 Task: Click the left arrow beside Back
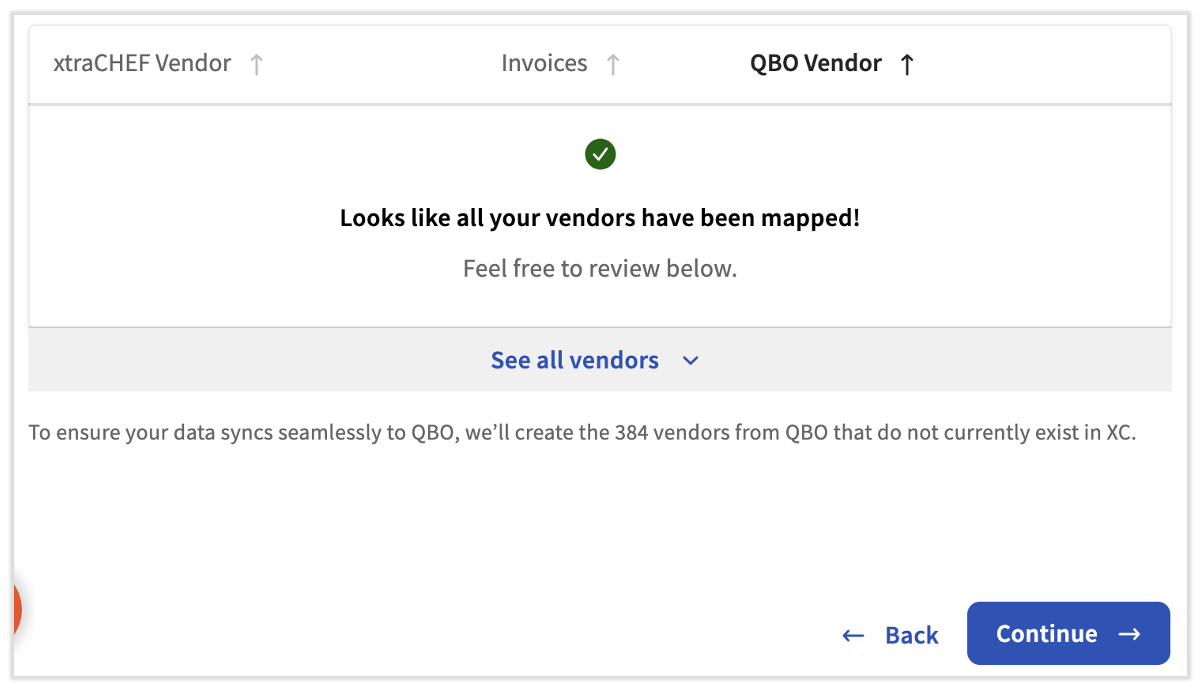(853, 635)
